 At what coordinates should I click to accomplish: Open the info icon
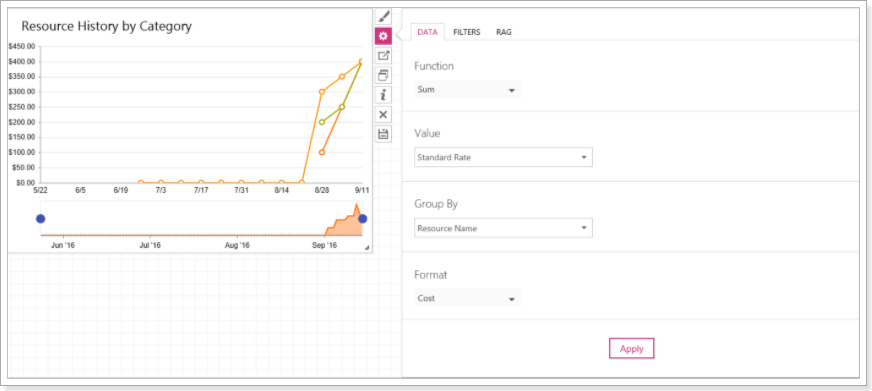pos(383,95)
